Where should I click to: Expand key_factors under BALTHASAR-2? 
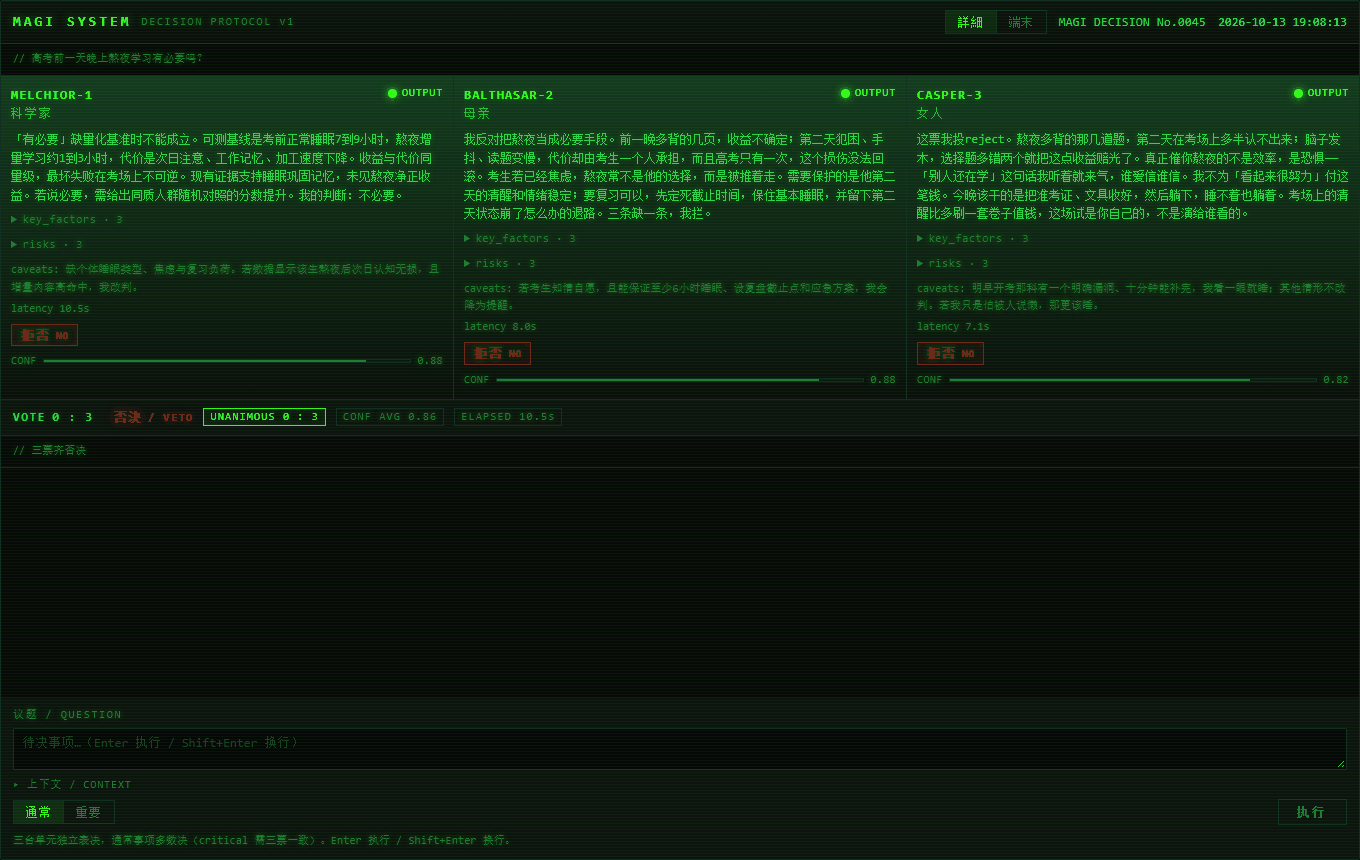(x=520, y=238)
